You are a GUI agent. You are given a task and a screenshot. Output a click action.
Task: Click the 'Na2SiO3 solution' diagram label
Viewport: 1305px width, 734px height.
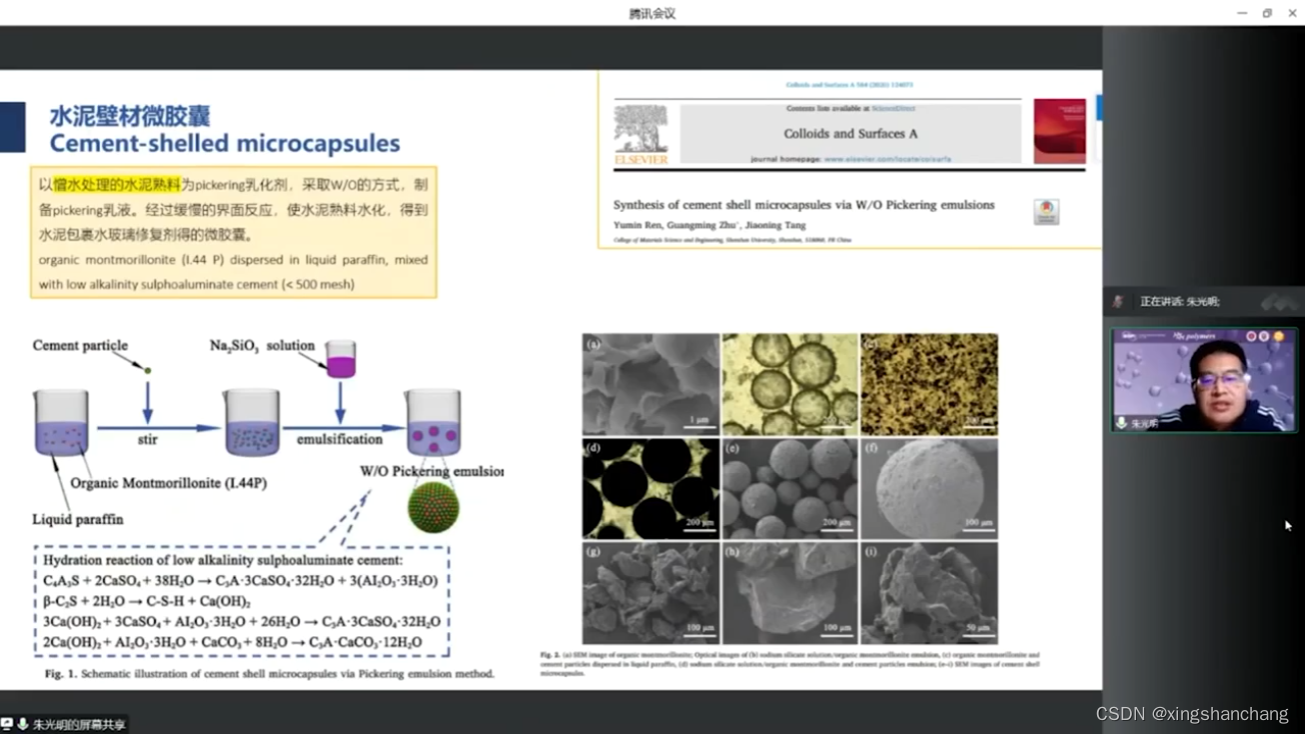click(262, 346)
